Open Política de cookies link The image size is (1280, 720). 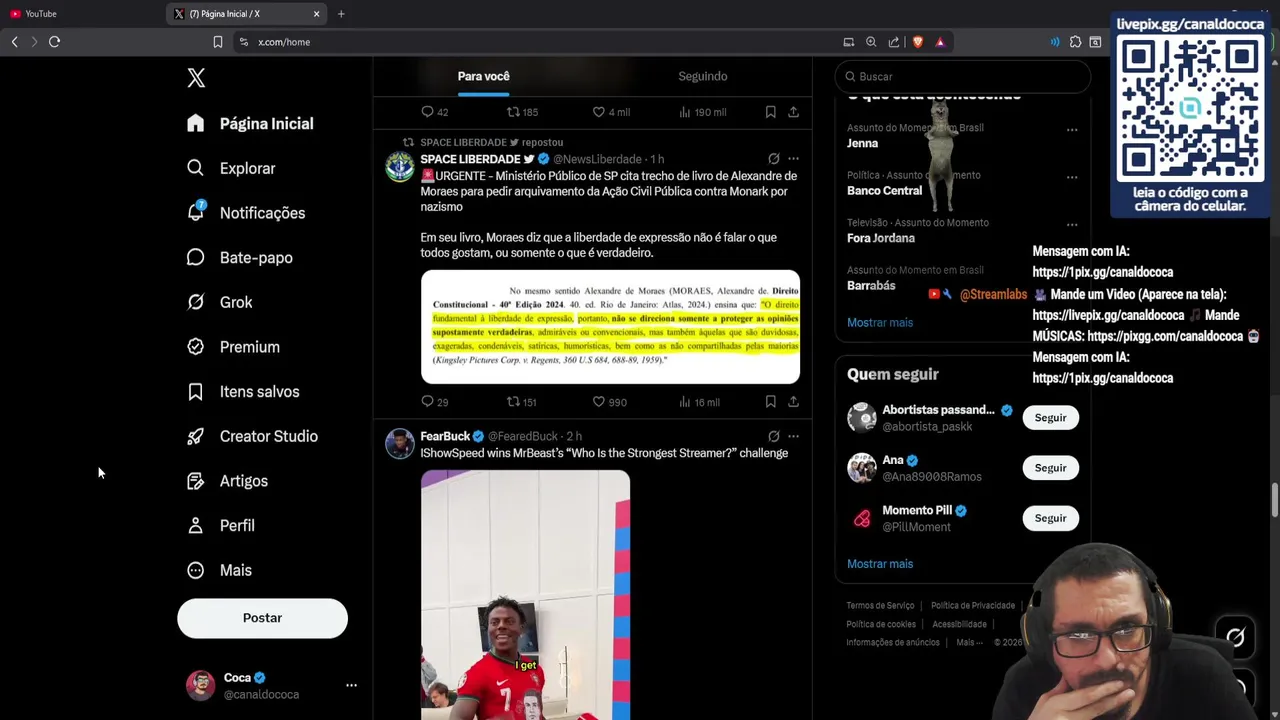881,624
